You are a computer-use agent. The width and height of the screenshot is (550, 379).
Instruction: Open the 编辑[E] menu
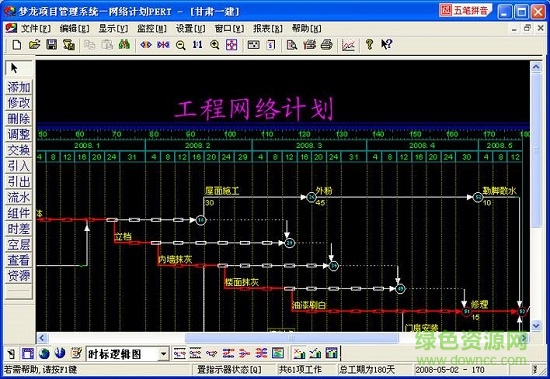(74, 28)
